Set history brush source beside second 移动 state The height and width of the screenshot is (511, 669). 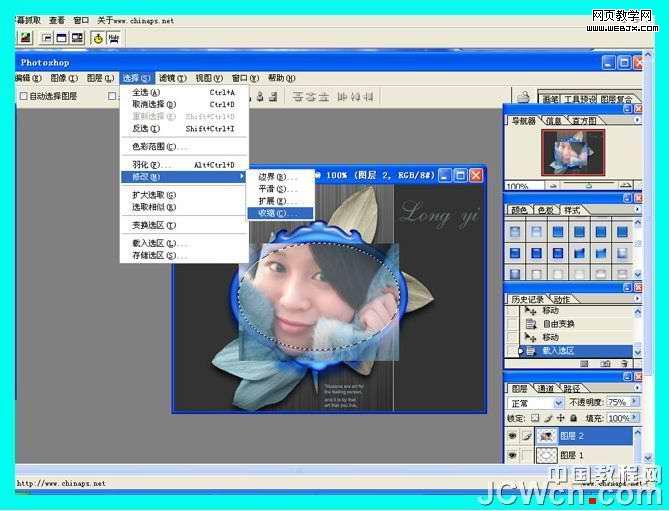tap(512, 337)
